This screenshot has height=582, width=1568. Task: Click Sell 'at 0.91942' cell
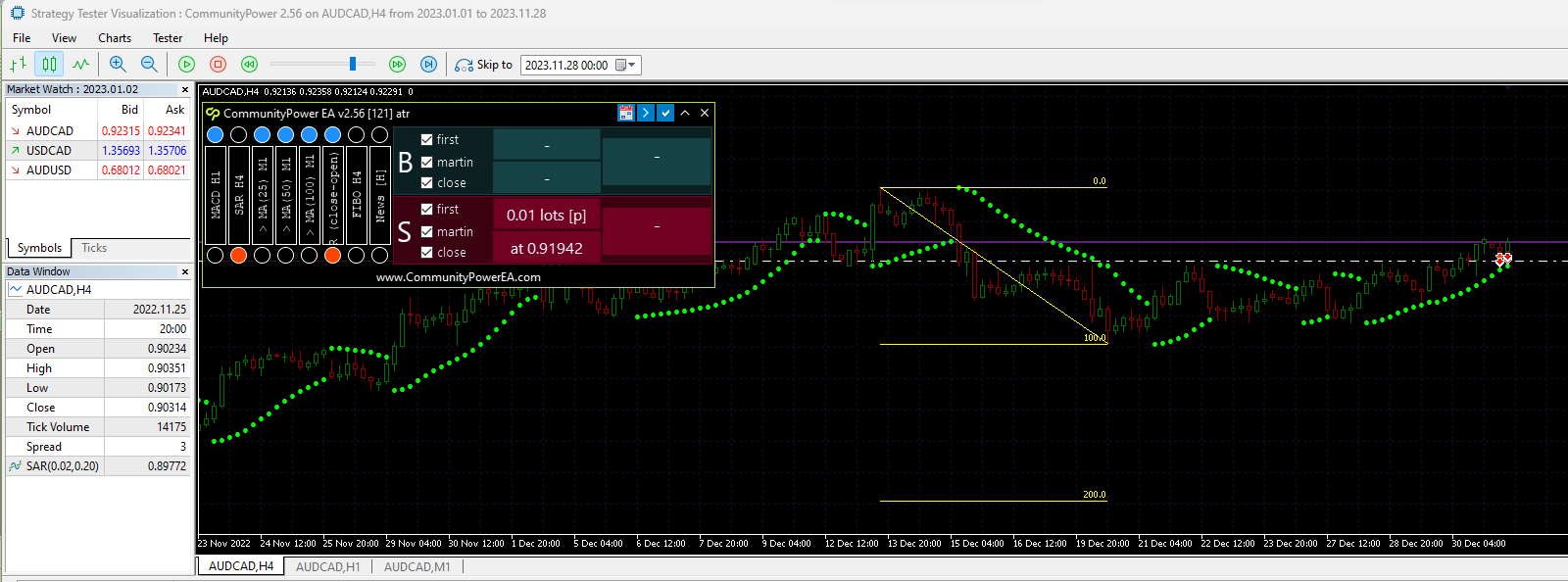546,248
